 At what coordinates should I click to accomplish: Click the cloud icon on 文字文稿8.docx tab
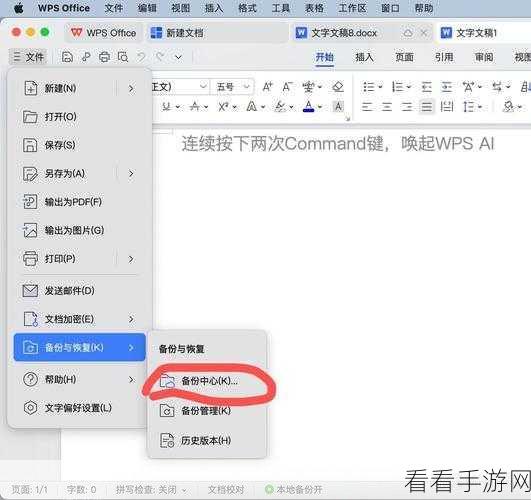click(x=408, y=33)
